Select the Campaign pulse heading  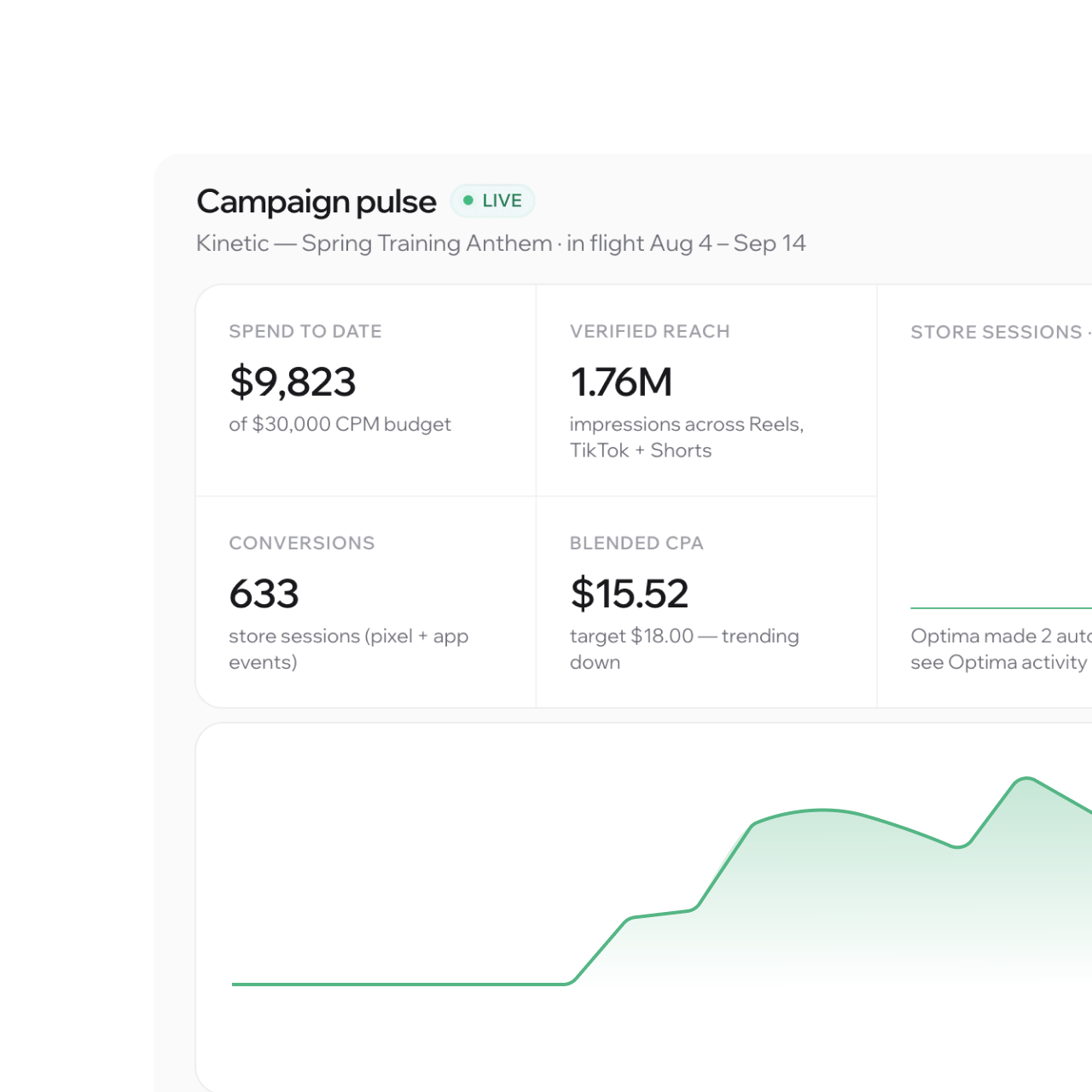[x=317, y=202]
